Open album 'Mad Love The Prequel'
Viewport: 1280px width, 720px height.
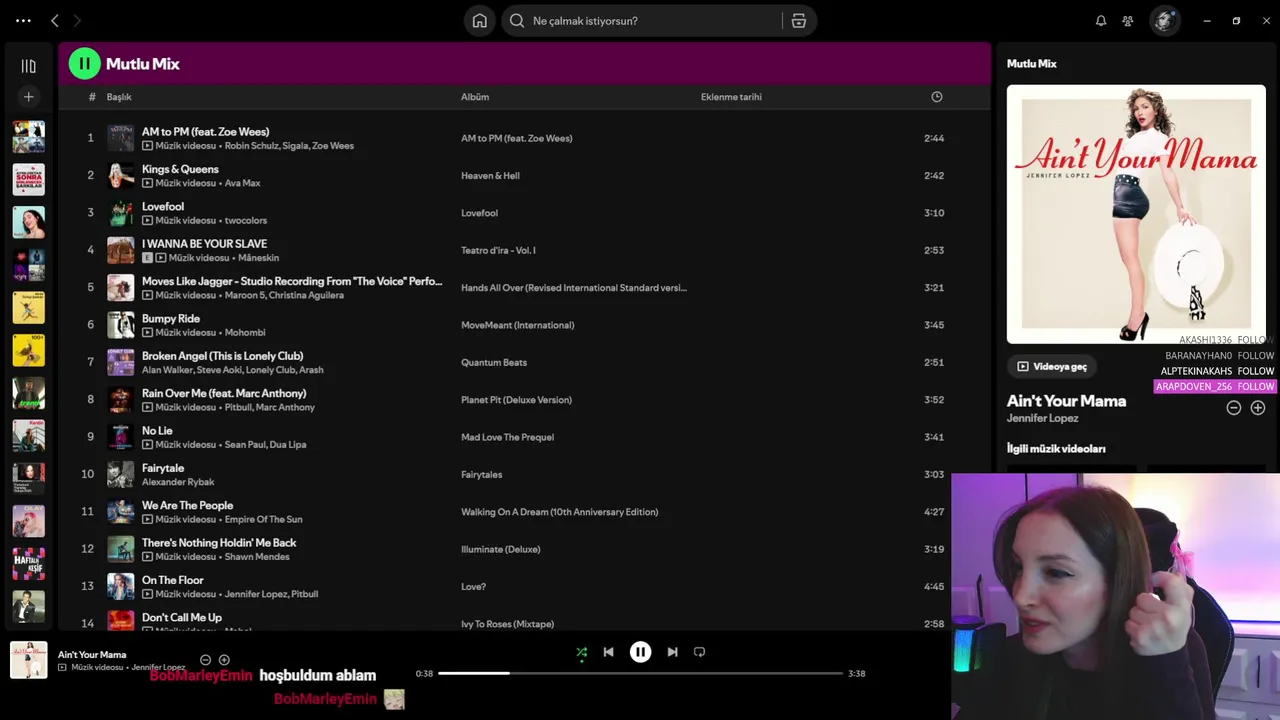click(507, 437)
